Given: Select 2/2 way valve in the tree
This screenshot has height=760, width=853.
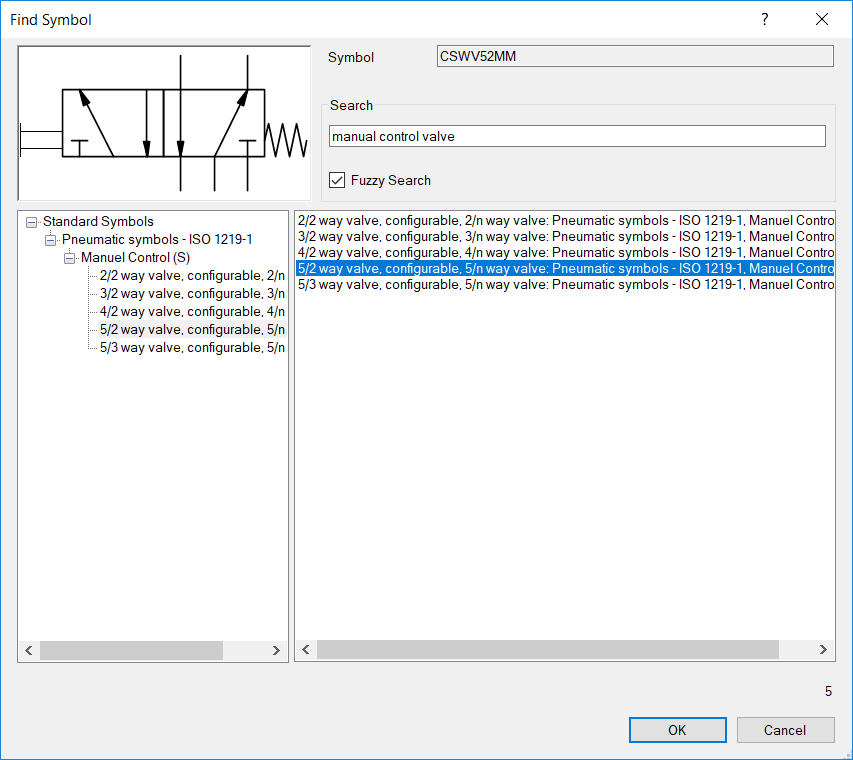Looking at the screenshot, I should (192, 275).
